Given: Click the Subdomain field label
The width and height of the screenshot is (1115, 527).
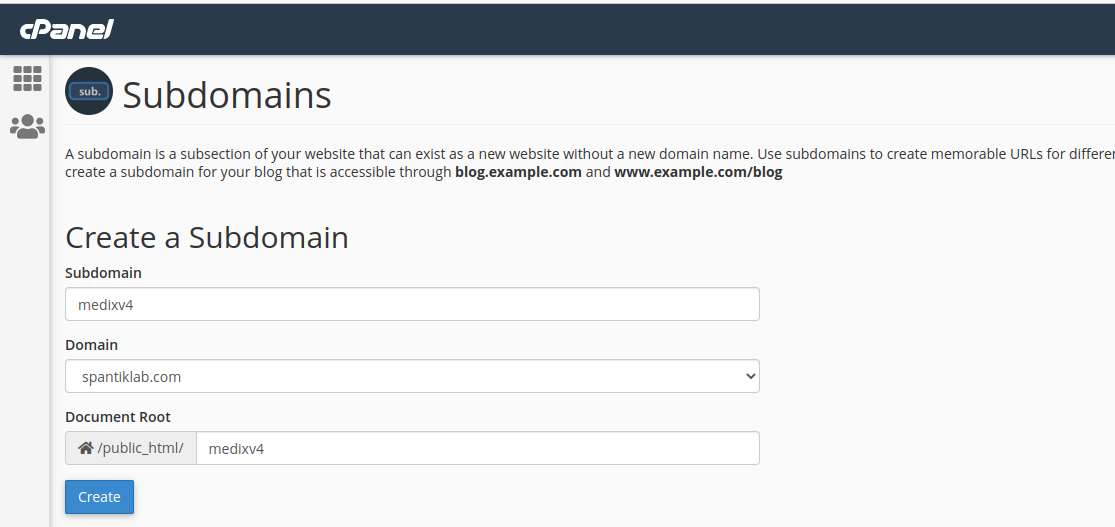Looking at the screenshot, I should (x=103, y=273).
